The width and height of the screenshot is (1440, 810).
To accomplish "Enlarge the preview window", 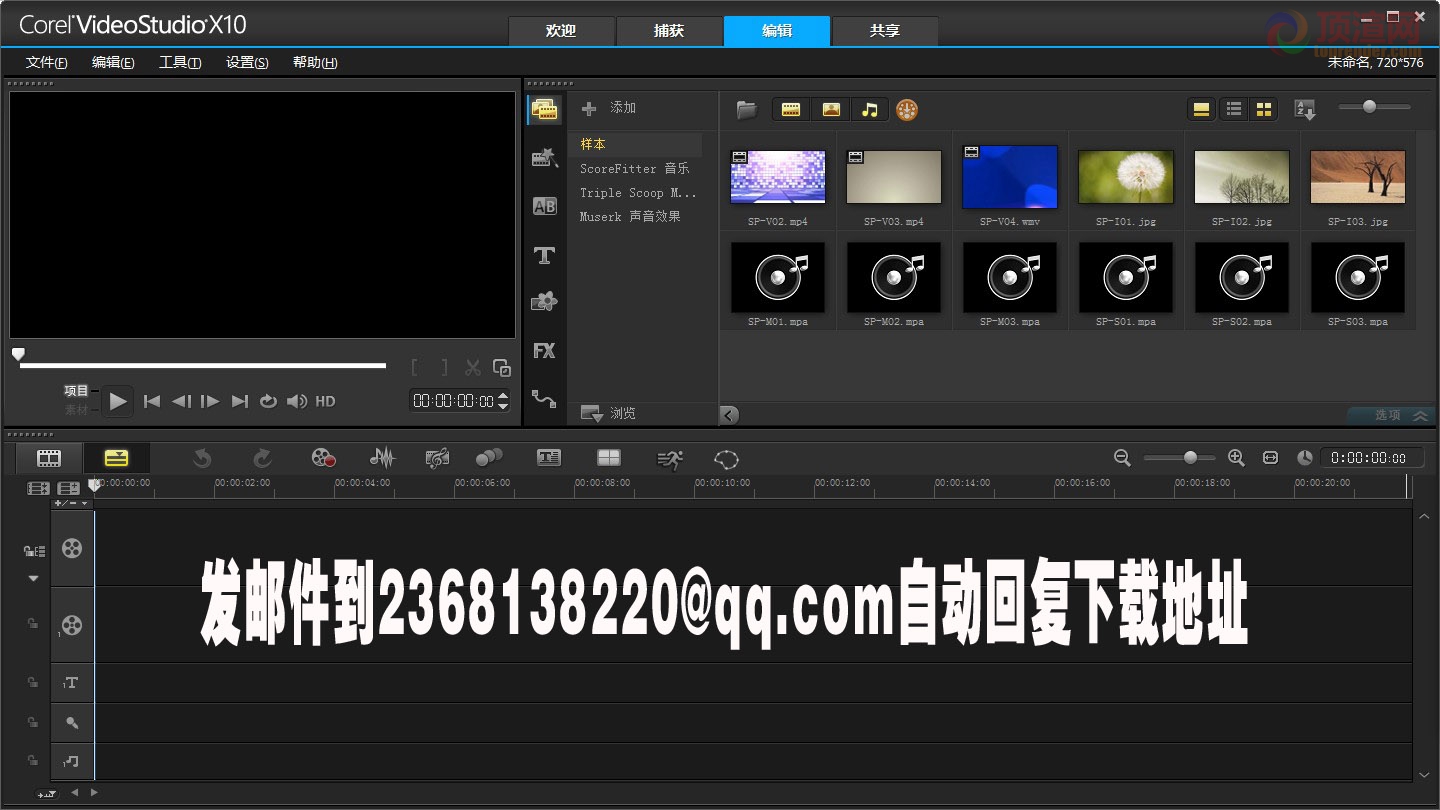I will click(503, 368).
